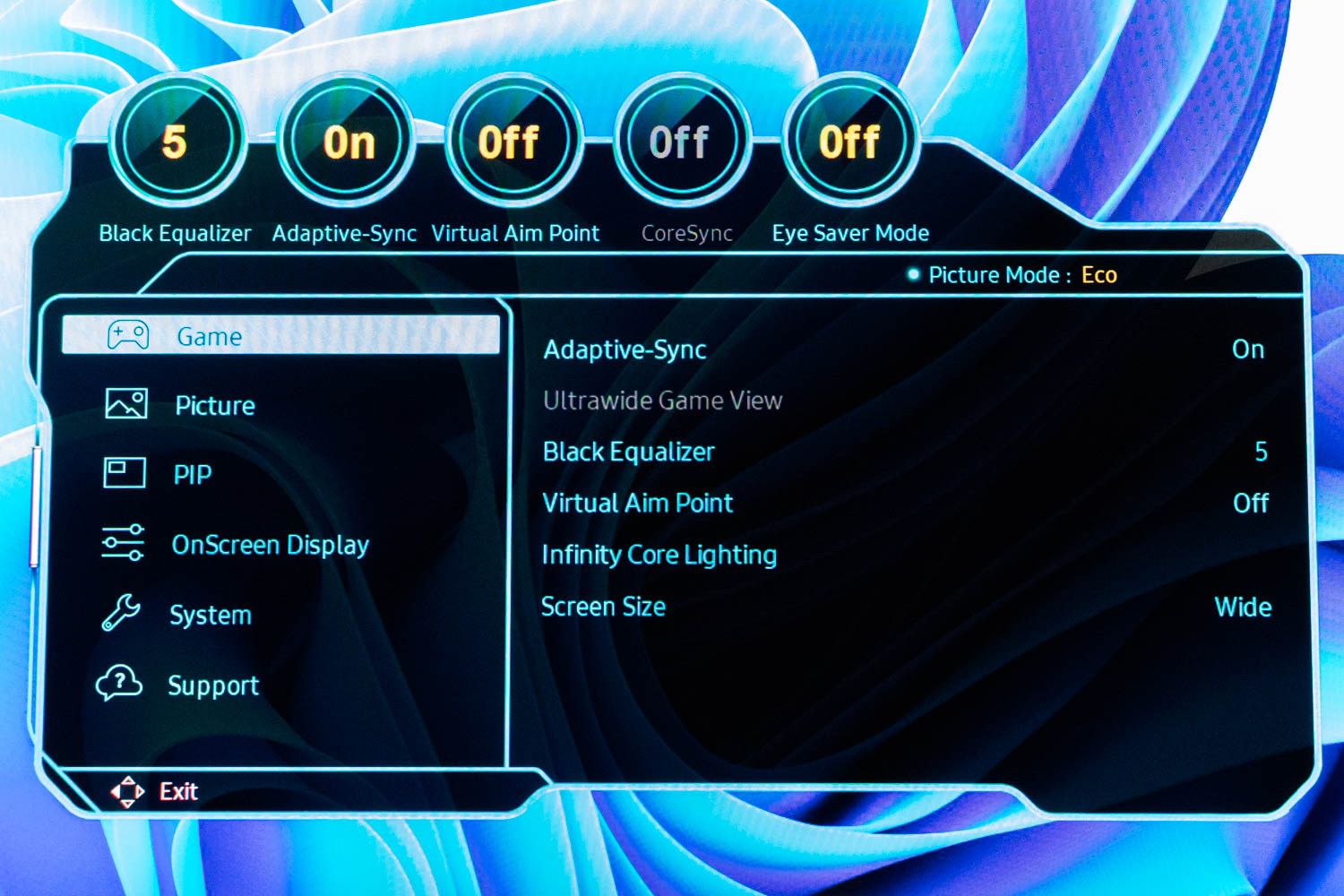1344x896 pixels.
Task: Click Exit to close the menu
Action: pos(178,791)
